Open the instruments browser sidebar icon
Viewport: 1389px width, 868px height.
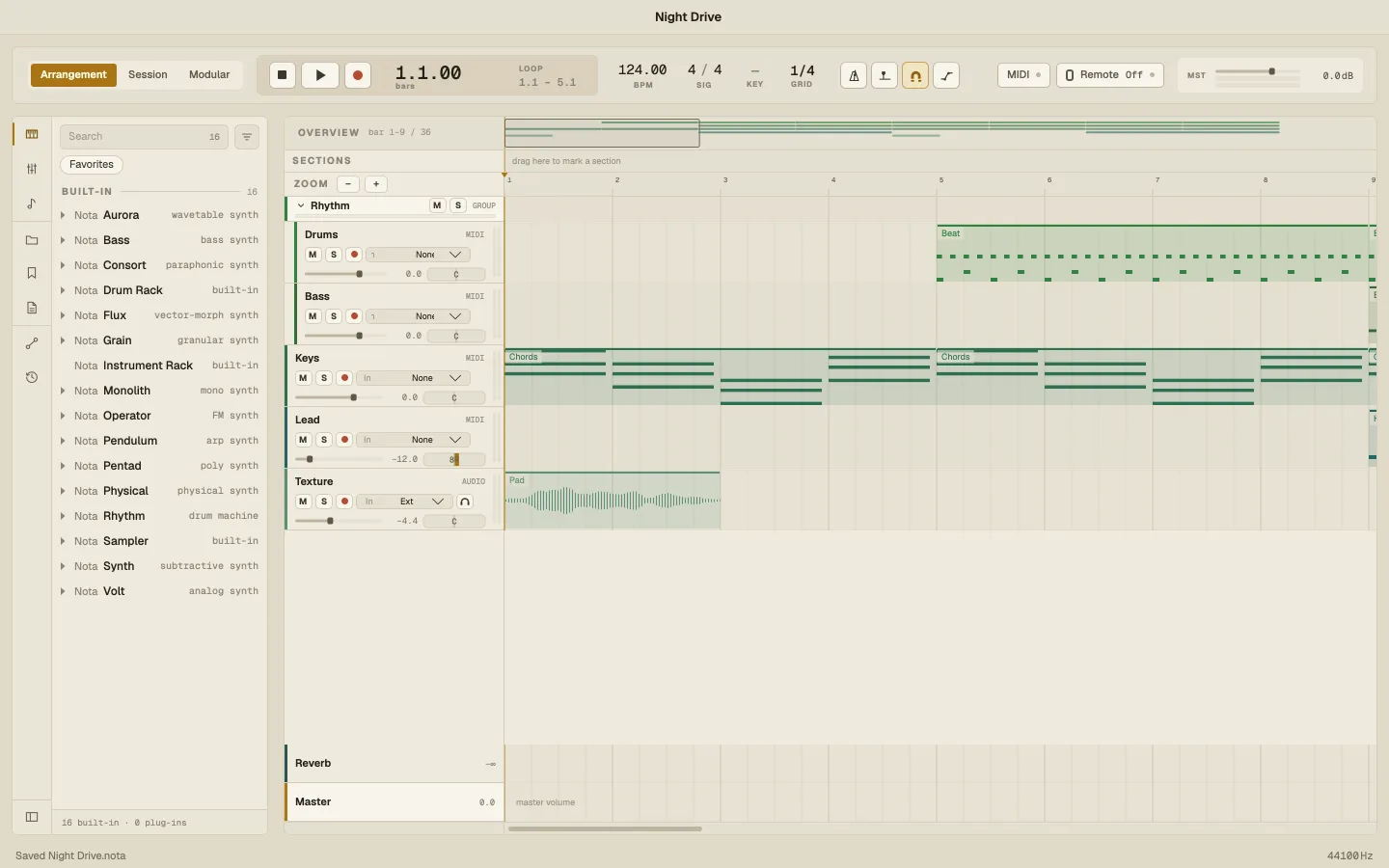32,134
